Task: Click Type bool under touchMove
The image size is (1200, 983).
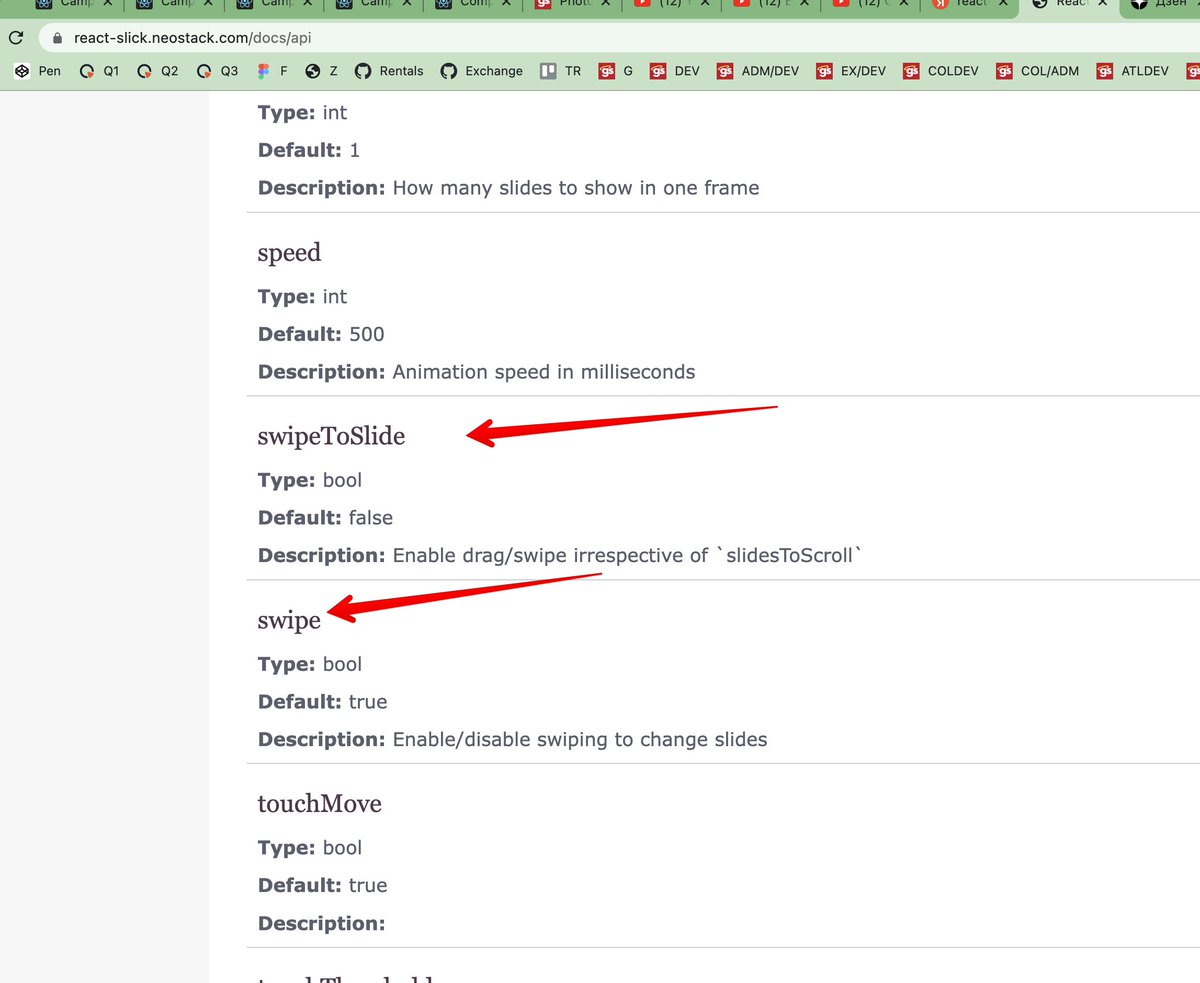Action: tap(310, 848)
